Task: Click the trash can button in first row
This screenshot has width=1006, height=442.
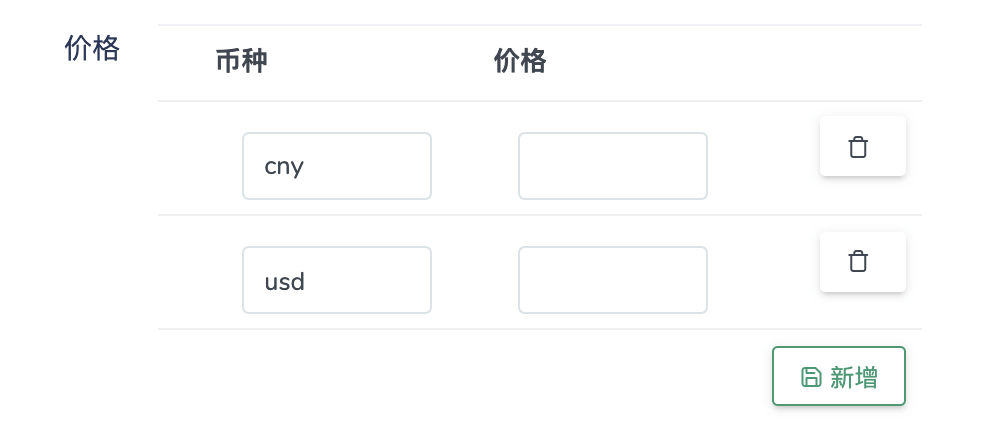Action: (862, 147)
